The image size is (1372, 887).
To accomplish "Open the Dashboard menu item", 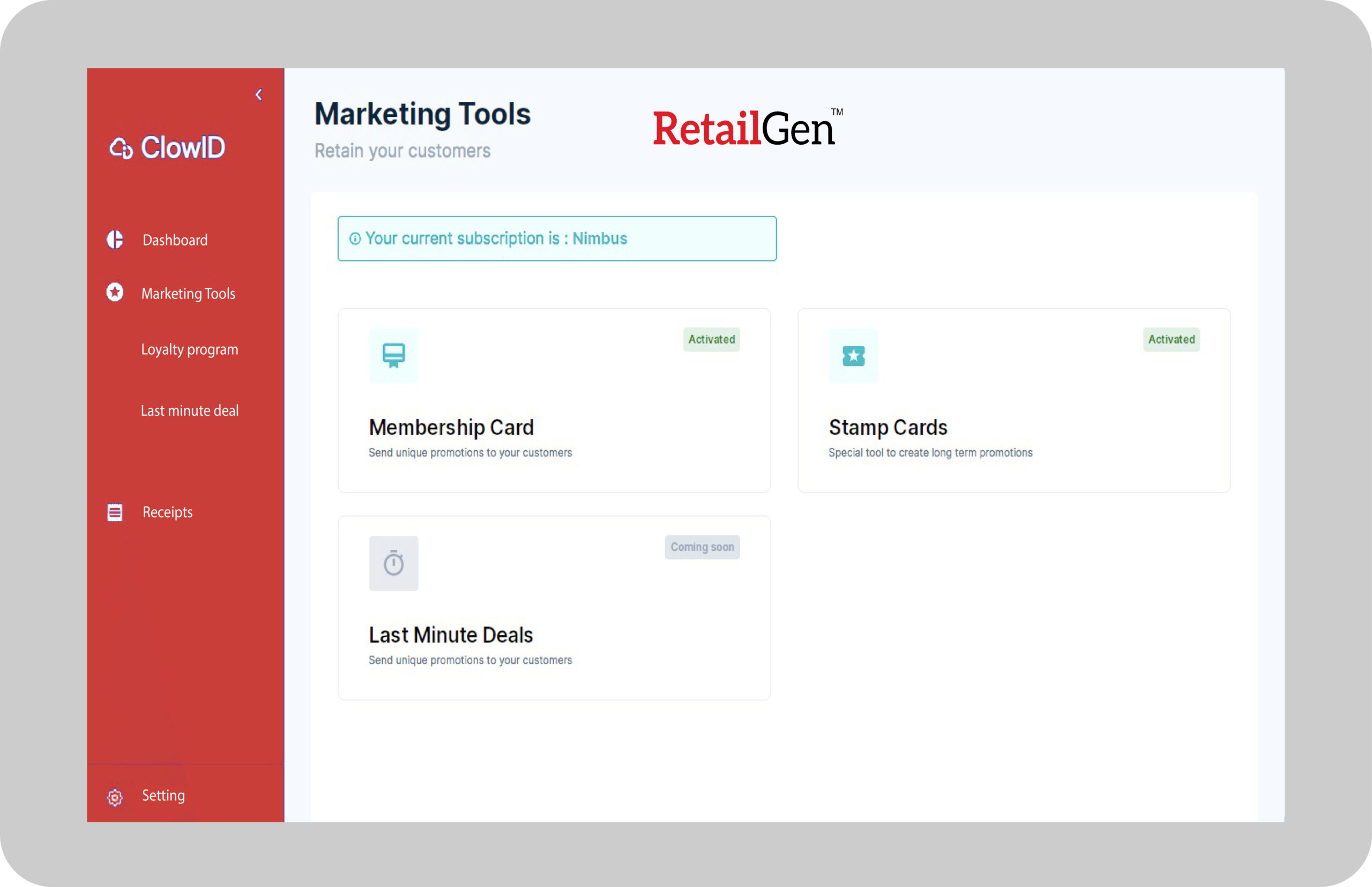I will (175, 240).
